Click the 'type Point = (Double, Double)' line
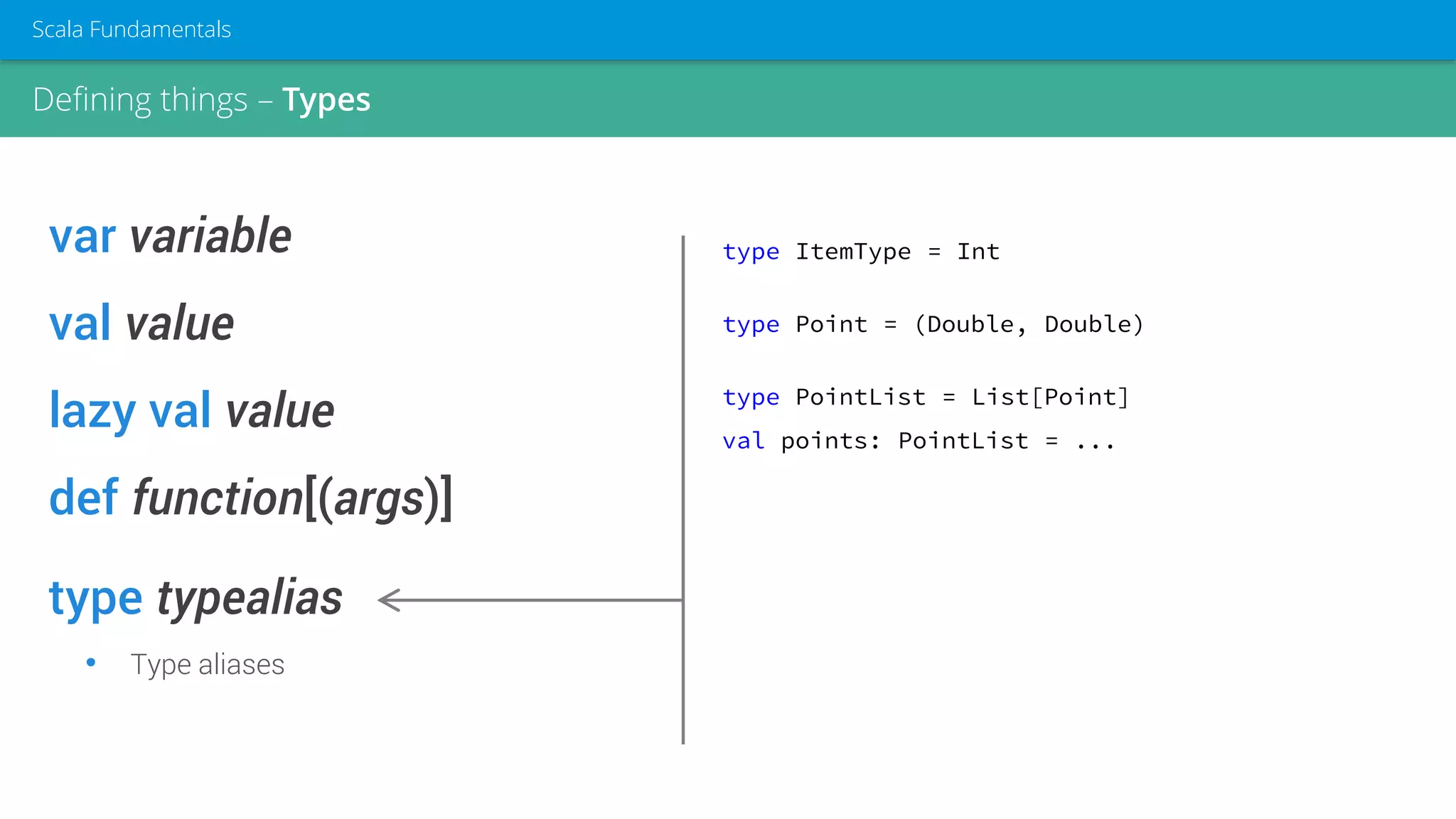Viewport: 1456px width, 819px height. [x=933, y=324]
